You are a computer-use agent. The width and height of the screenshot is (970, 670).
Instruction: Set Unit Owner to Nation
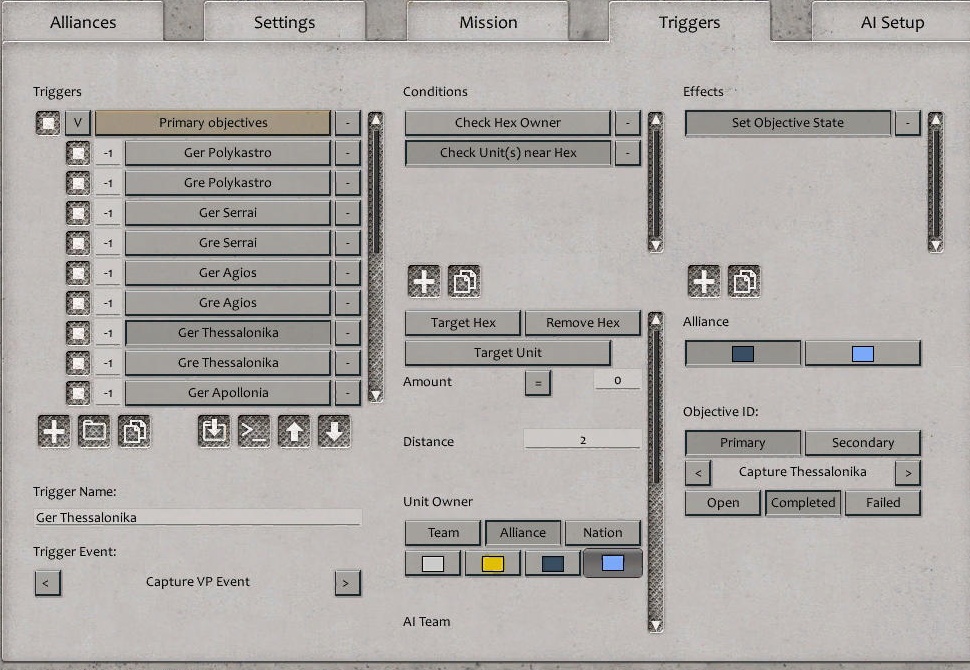603,533
